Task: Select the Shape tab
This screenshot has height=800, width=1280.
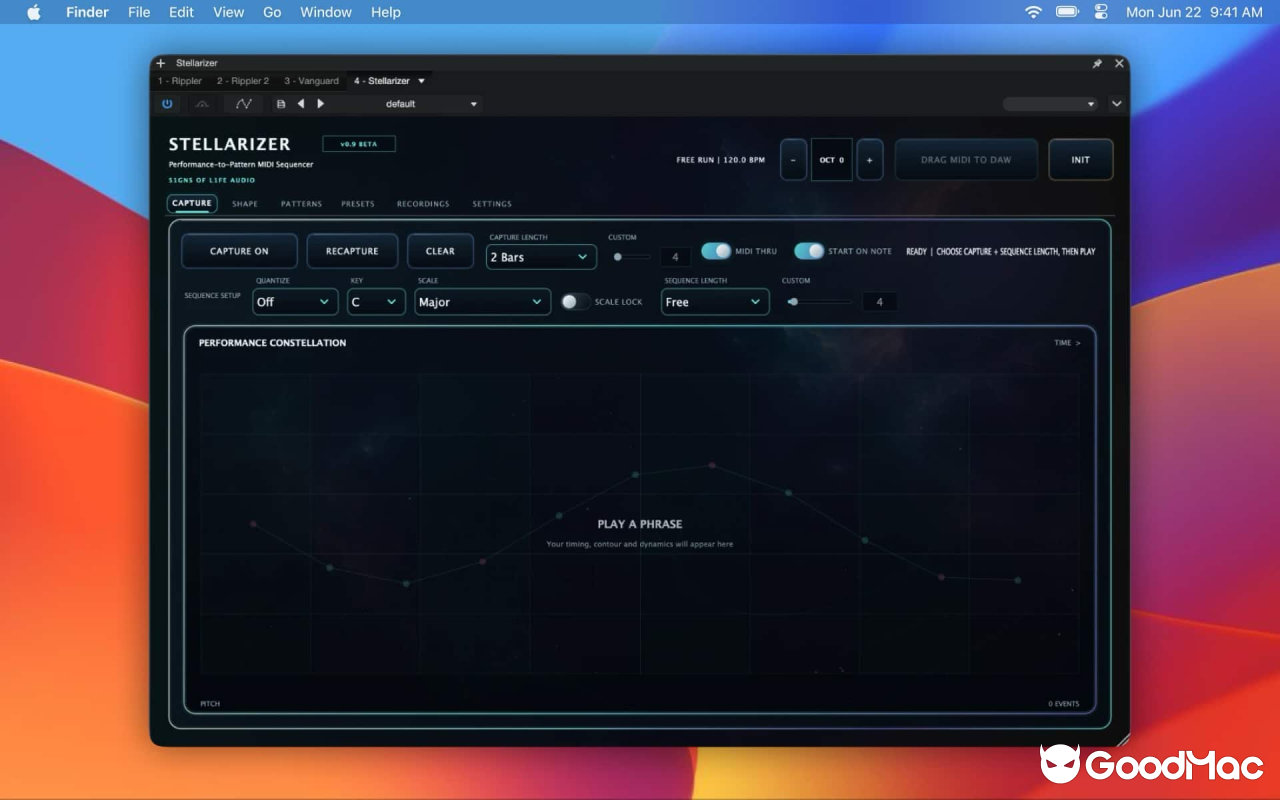Action: click(245, 204)
